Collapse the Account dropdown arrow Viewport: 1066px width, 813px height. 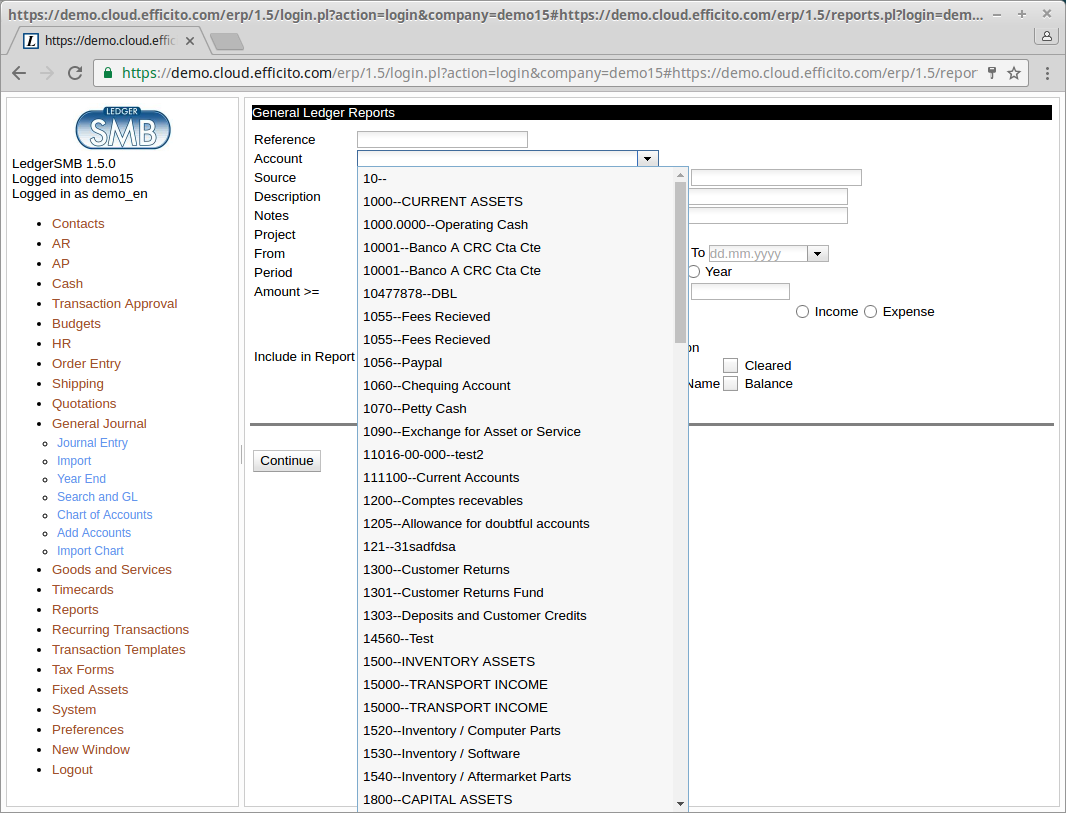click(x=648, y=159)
